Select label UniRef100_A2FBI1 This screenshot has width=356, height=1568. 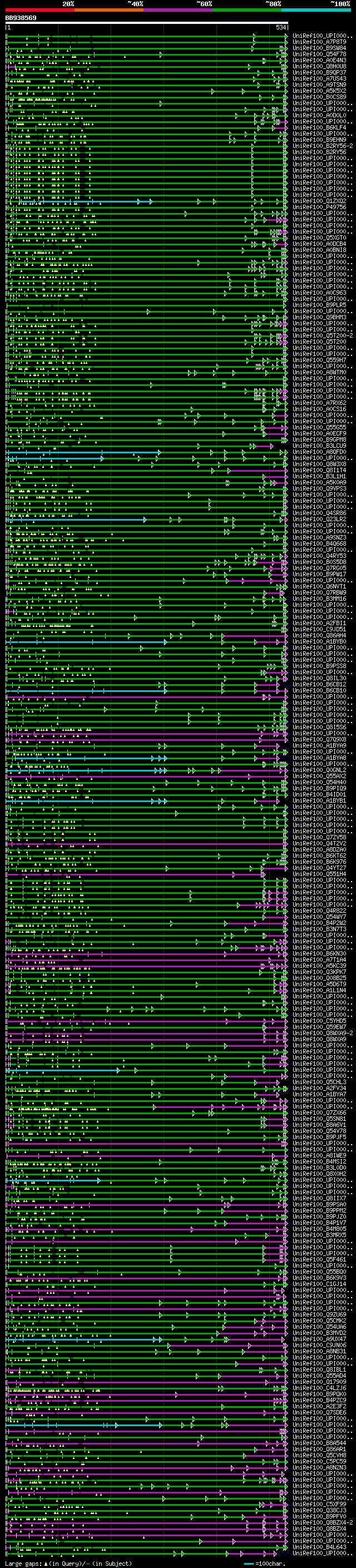(x=319, y=623)
